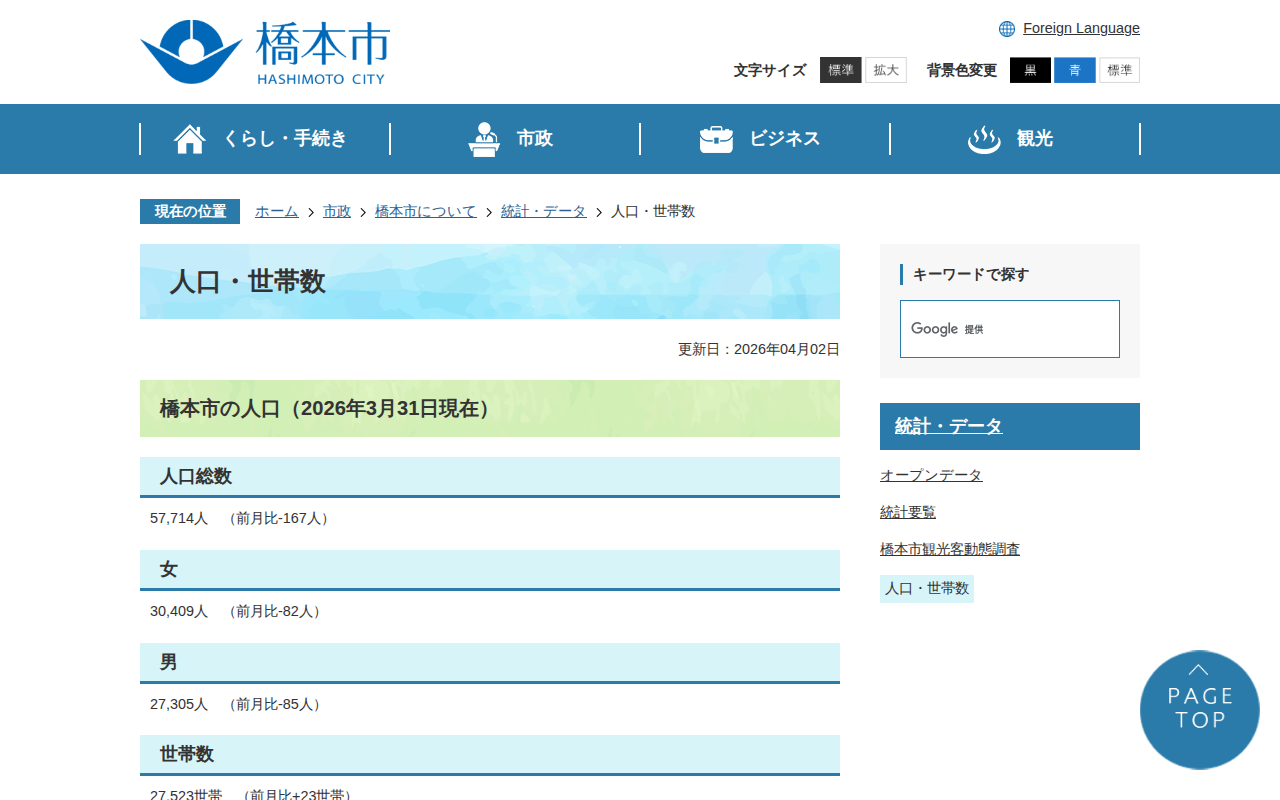The height and width of the screenshot is (800, 1280).
Task: Click the briefcase icon for ビジネス
Action: click(x=716, y=139)
